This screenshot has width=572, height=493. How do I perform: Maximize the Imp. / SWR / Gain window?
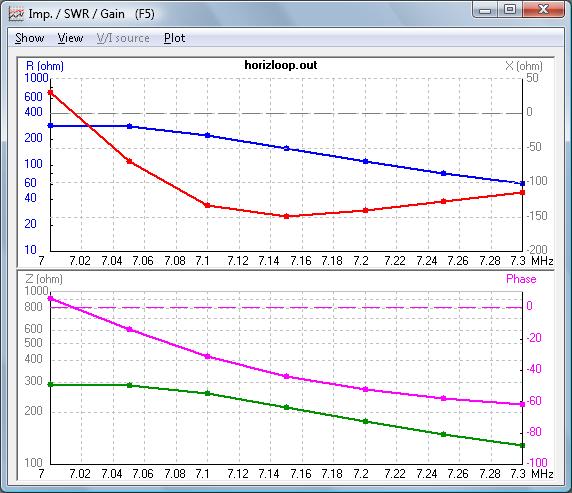pyautogui.click(x=510, y=10)
